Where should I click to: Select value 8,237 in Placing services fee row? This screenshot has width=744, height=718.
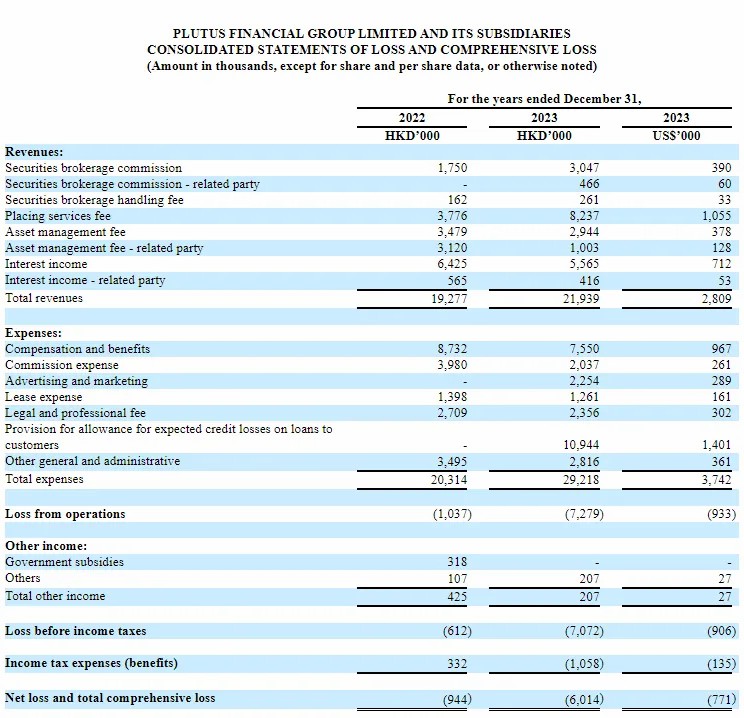(584, 216)
